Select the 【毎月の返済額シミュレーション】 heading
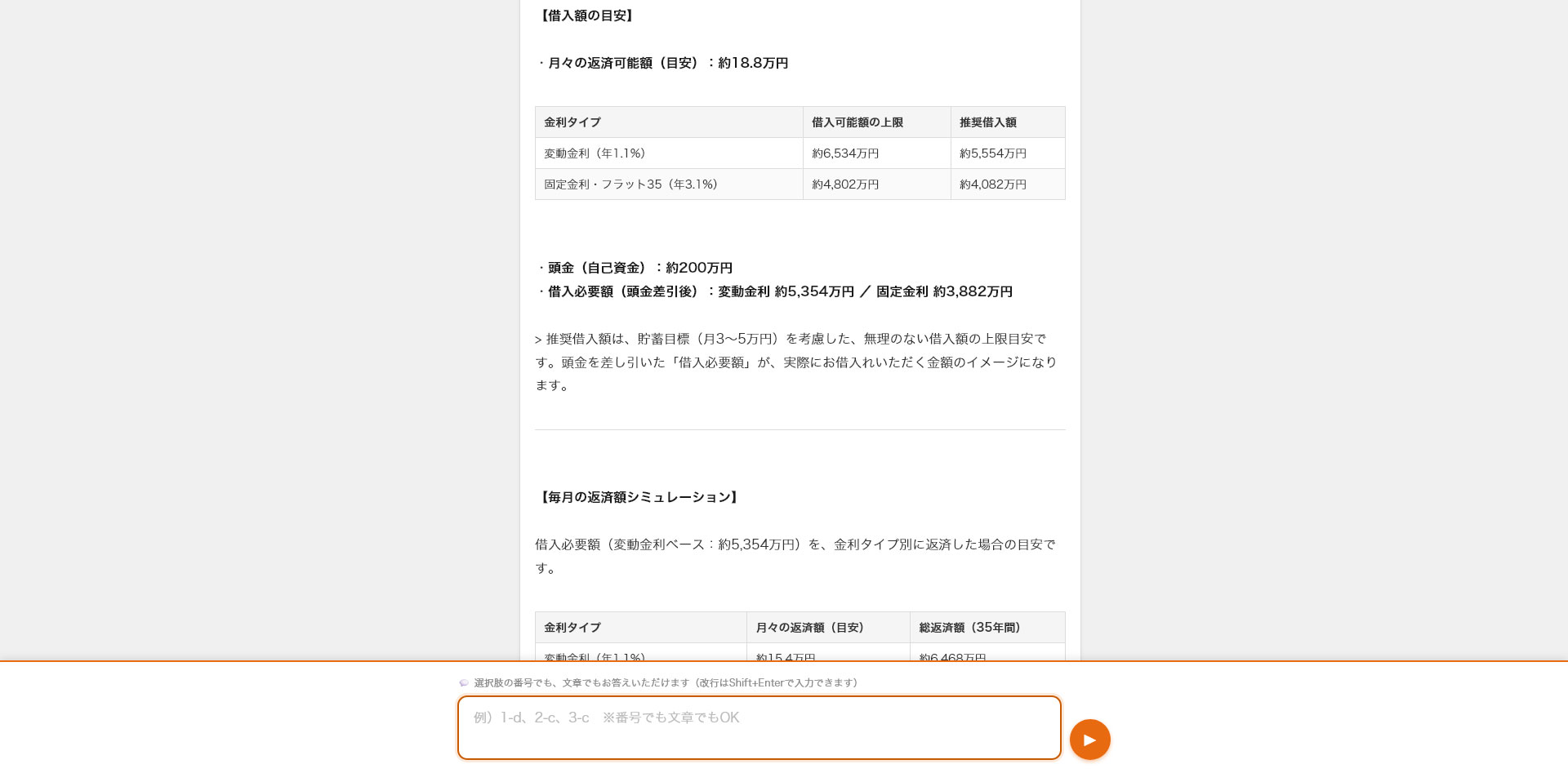 click(639, 497)
